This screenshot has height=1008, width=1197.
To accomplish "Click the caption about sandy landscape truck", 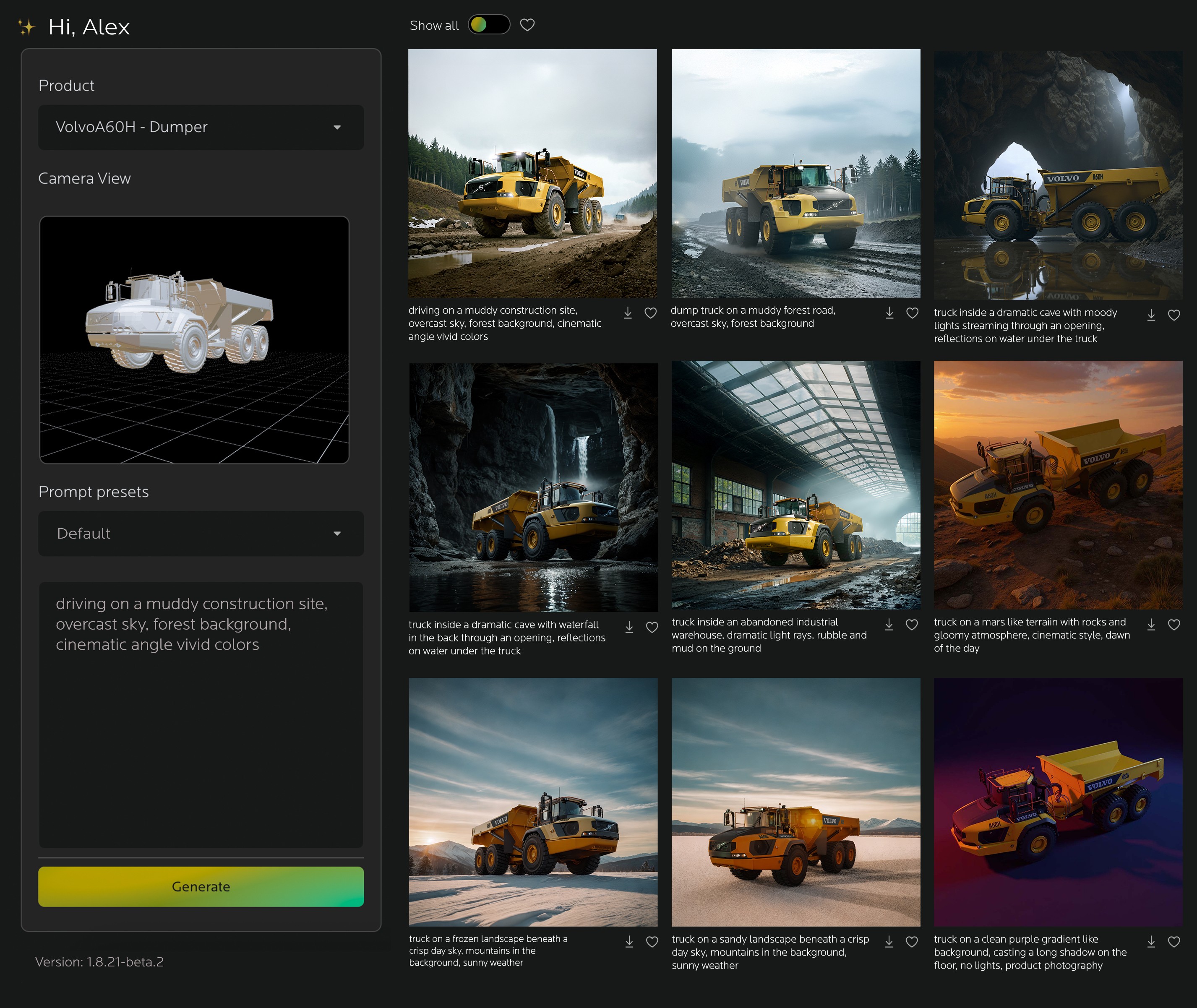I will pyautogui.click(x=770, y=952).
